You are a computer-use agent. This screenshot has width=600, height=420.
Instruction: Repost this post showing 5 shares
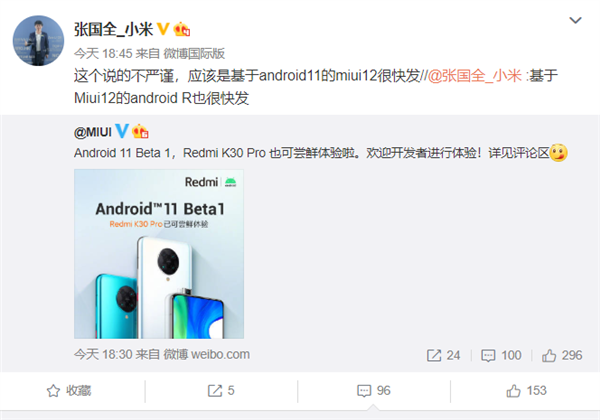point(221,391)
